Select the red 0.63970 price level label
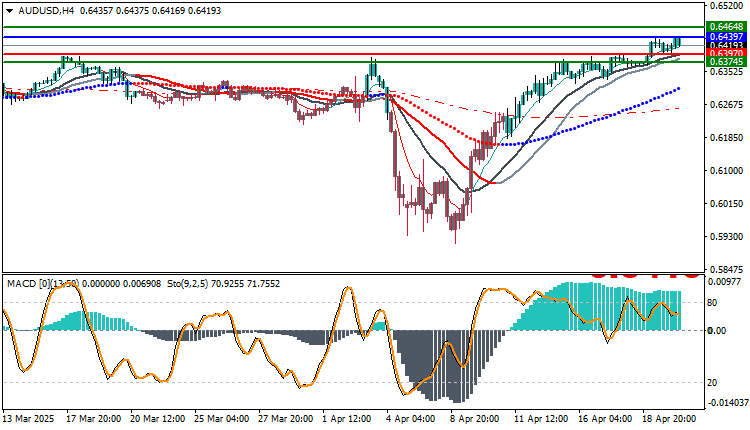This screenshot has height=430, width=750. click(x=726, y=53)
